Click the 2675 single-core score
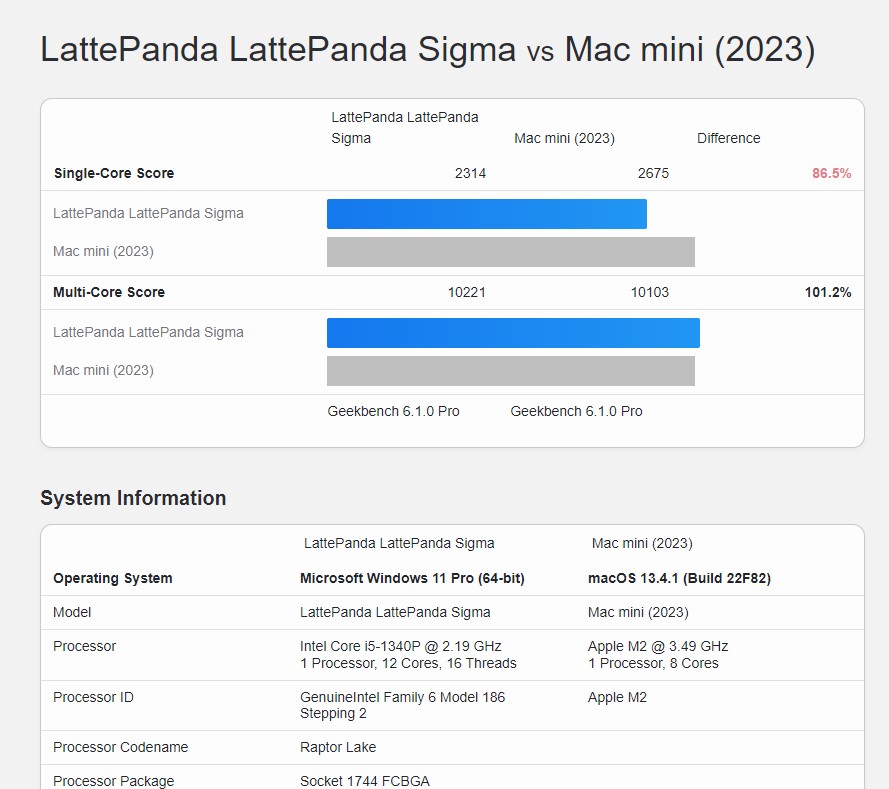This screenshot has height=789, width=889. tap(653, 173)
